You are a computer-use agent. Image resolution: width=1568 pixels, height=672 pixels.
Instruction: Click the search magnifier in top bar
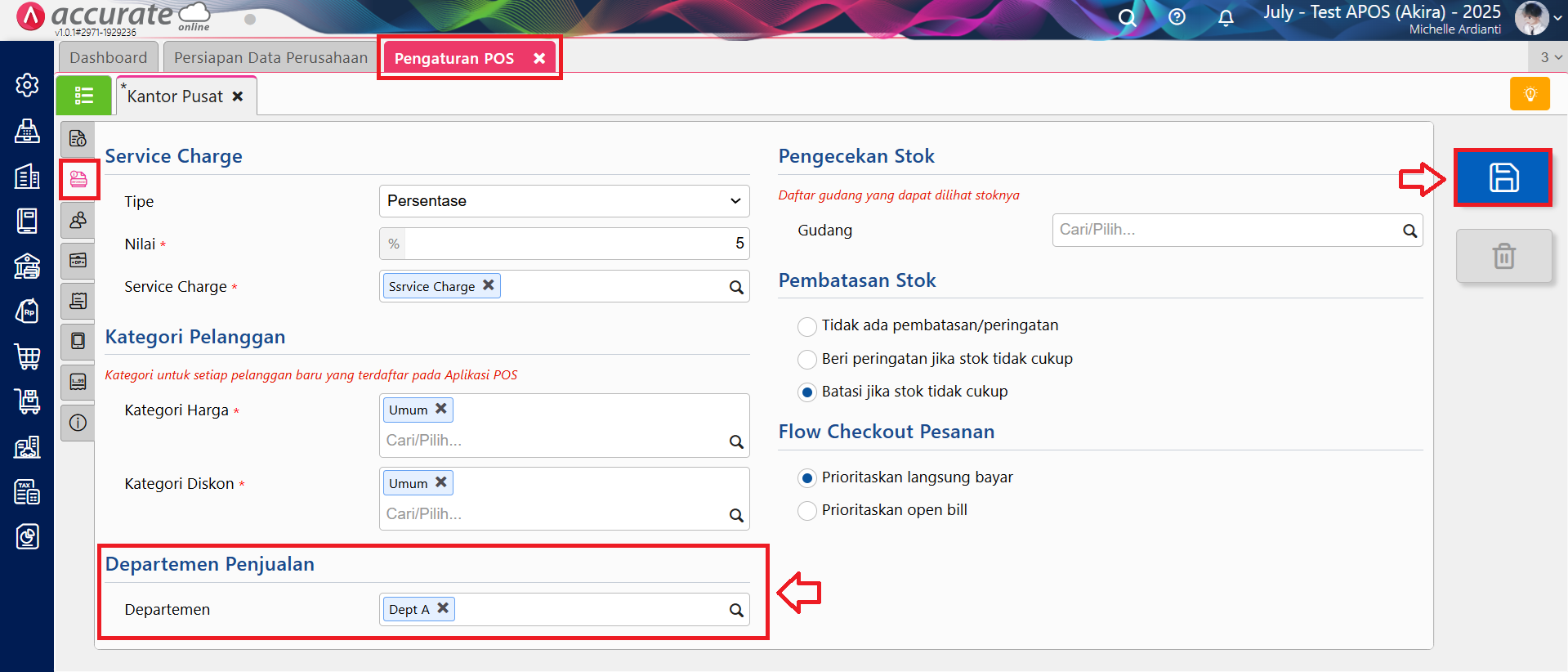(x=1127, y=17)
